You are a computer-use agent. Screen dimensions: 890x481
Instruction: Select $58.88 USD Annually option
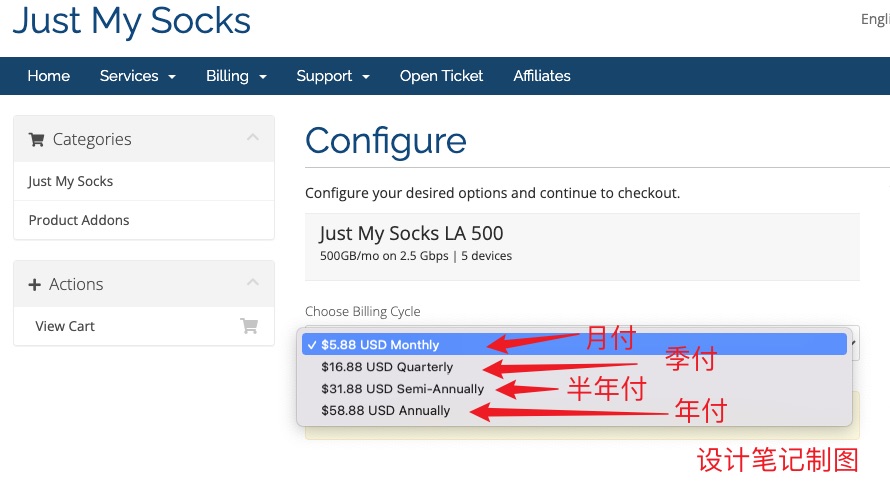coord(385,411)
